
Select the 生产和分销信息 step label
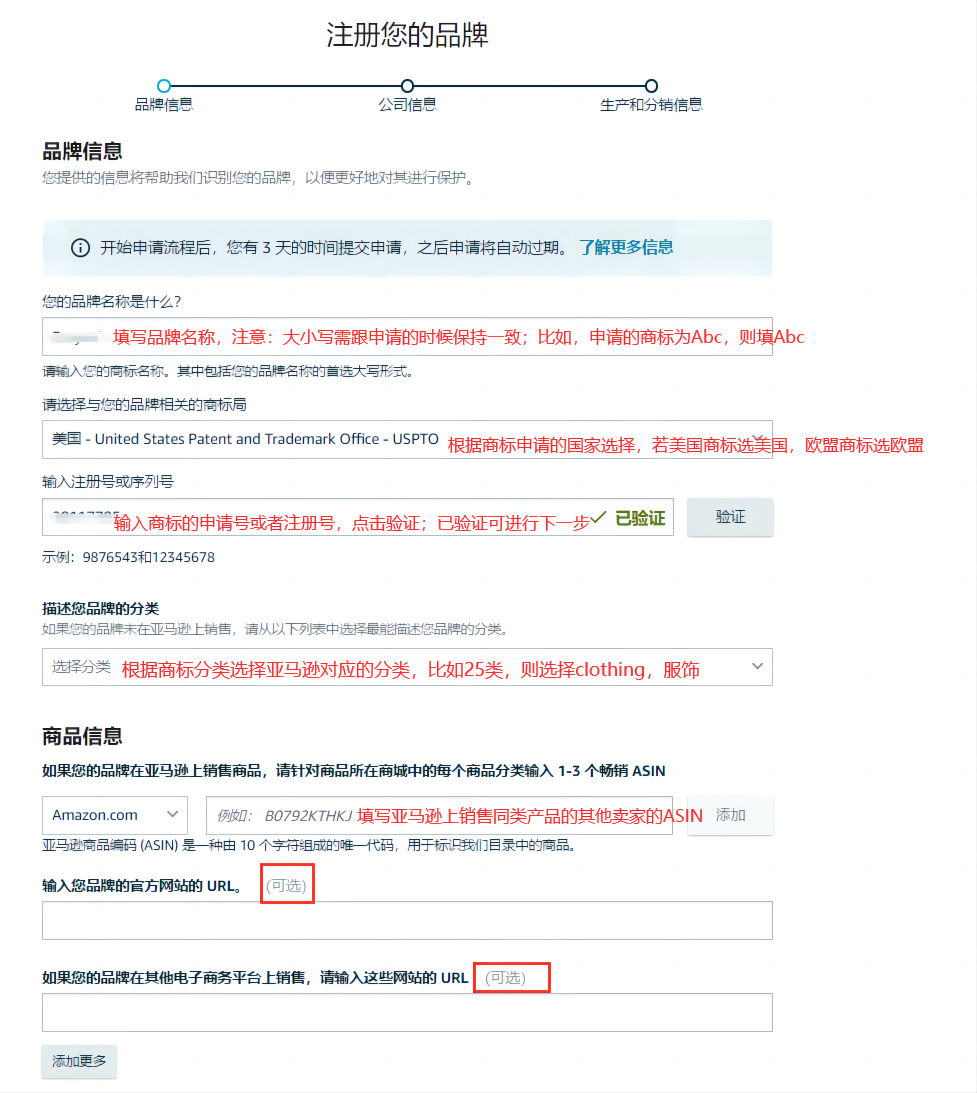[651, 103]
